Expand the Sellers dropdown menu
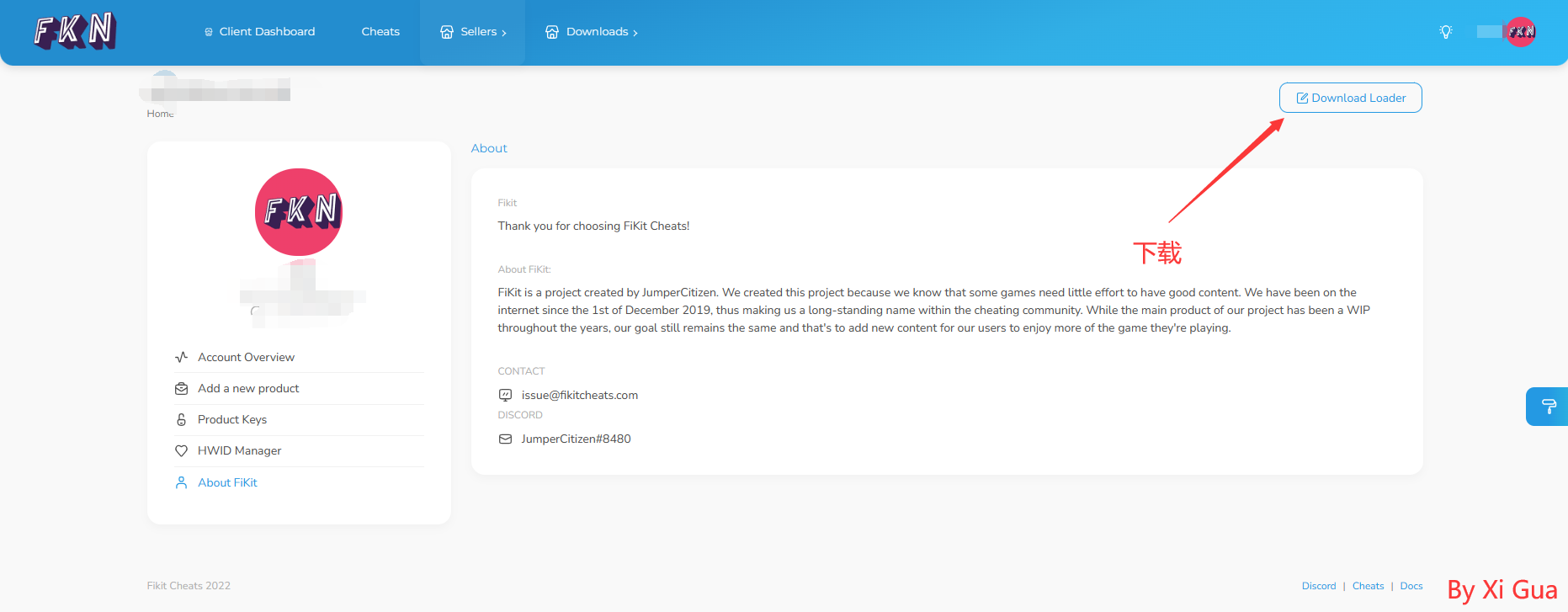1568x612 pixels. 473,32
